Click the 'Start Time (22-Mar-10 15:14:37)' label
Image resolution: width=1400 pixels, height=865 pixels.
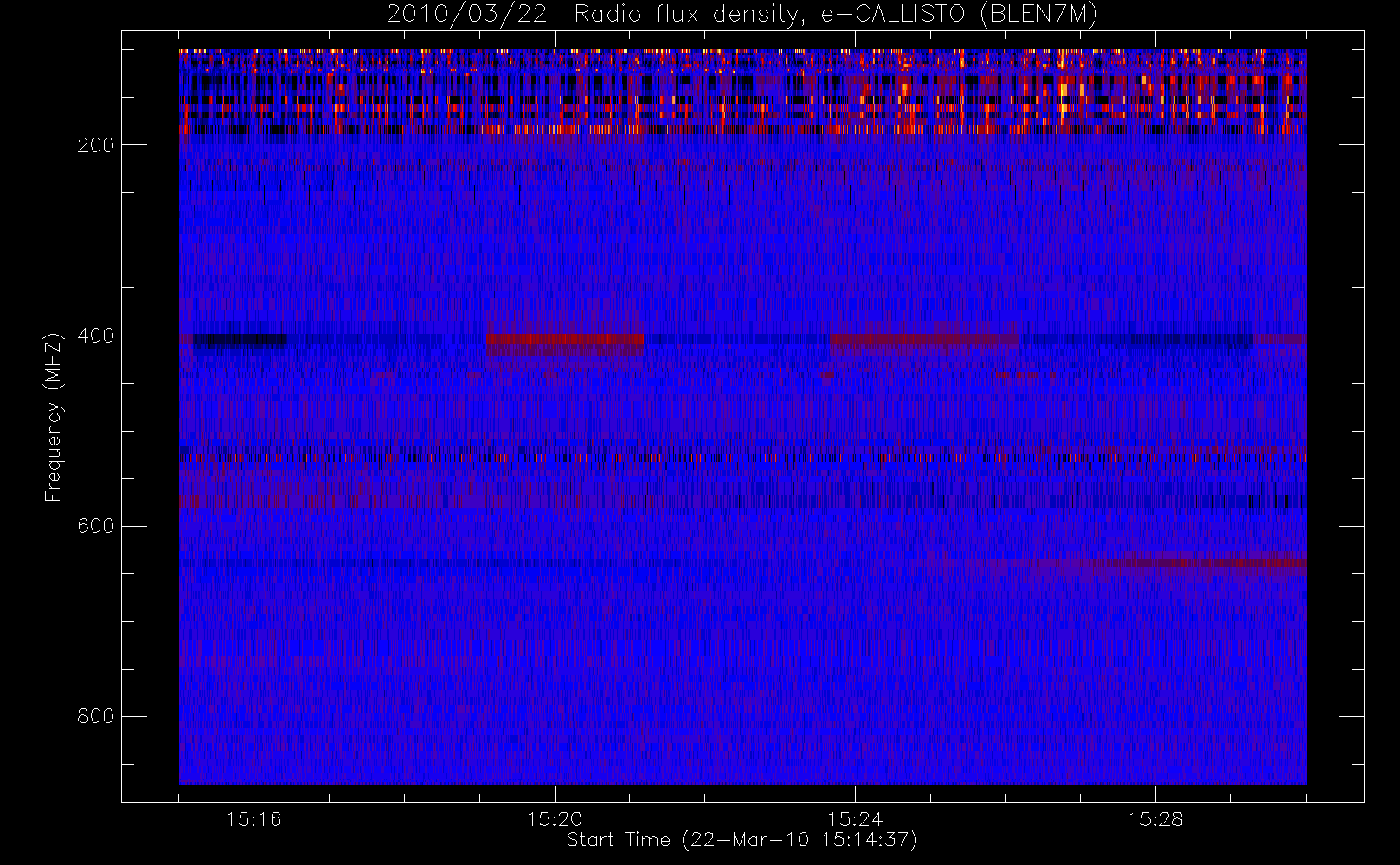point(742,840)
